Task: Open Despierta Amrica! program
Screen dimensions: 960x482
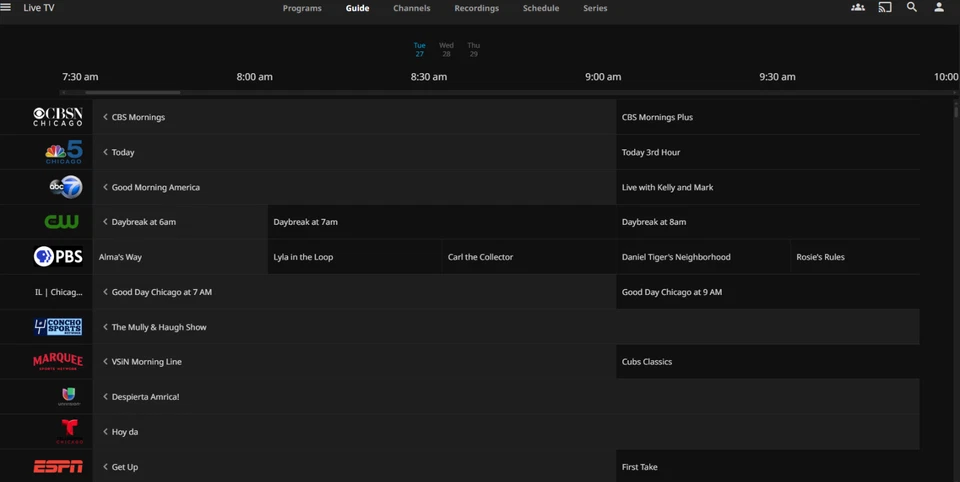Action: [506, 396]
